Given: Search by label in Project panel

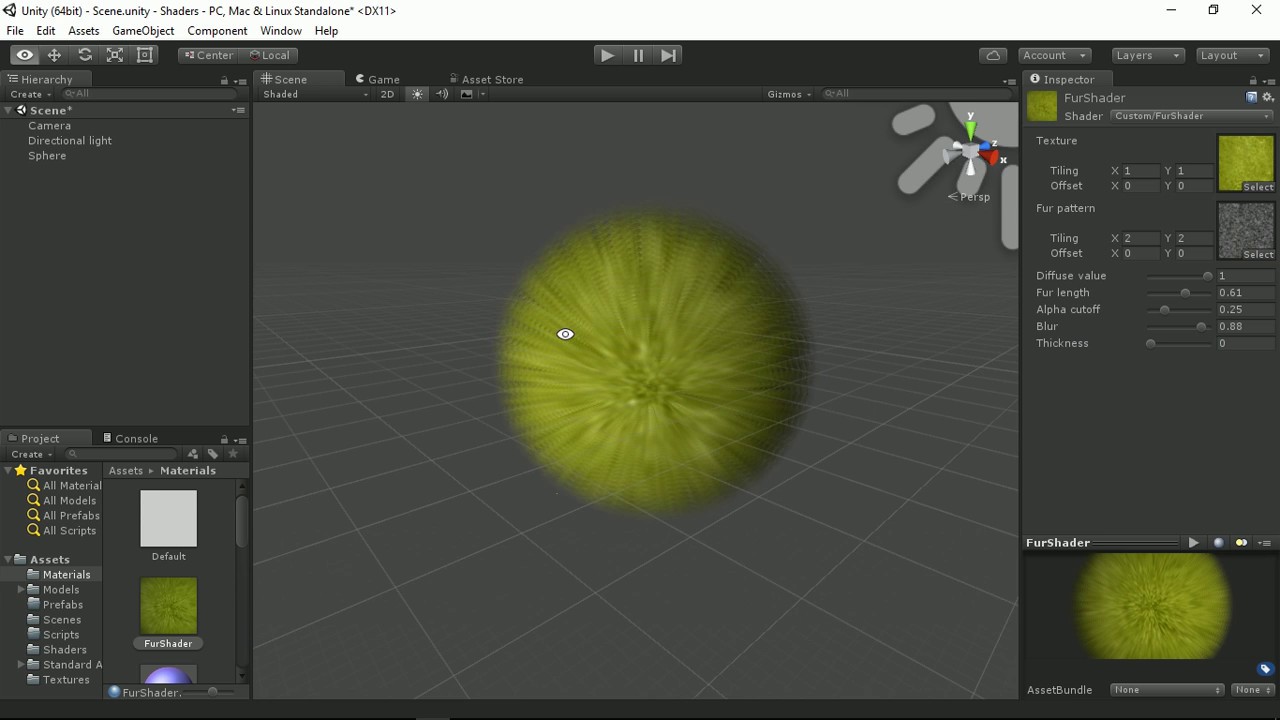Looking at the screenshot, I should click(x=213, y=454).
